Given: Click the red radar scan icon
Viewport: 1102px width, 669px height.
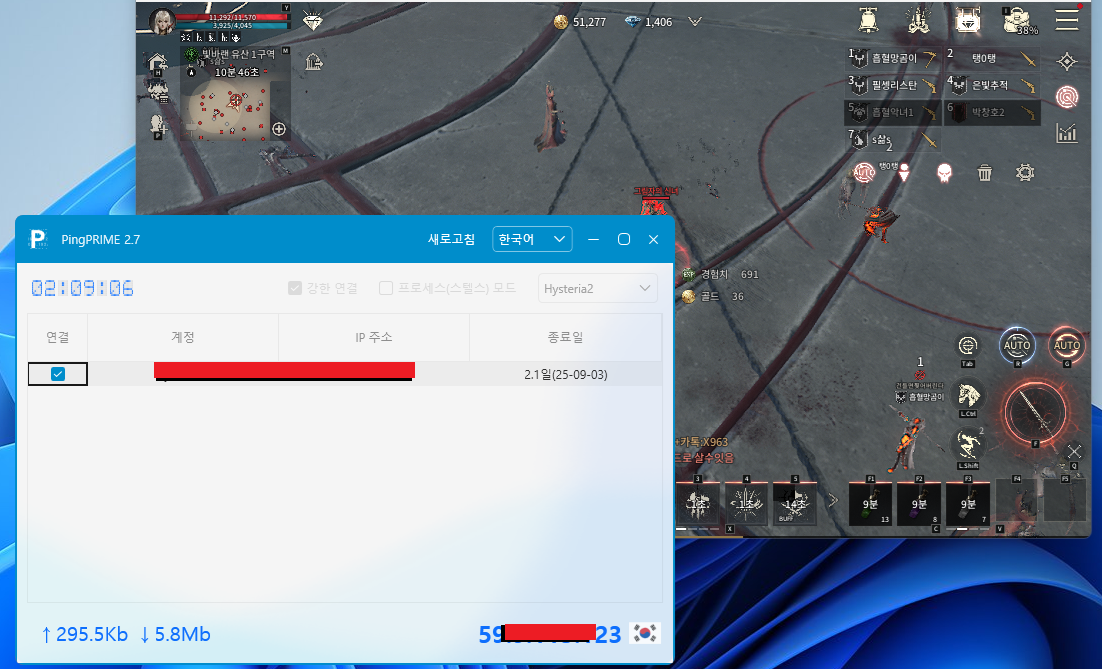Looking at the screenshot, I should coord(1067,96).
